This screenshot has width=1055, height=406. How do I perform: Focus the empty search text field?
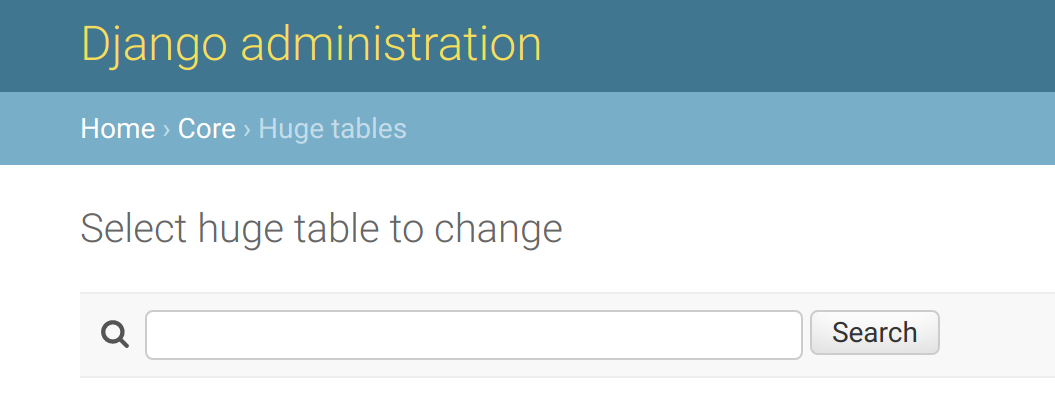pos(474,335)
